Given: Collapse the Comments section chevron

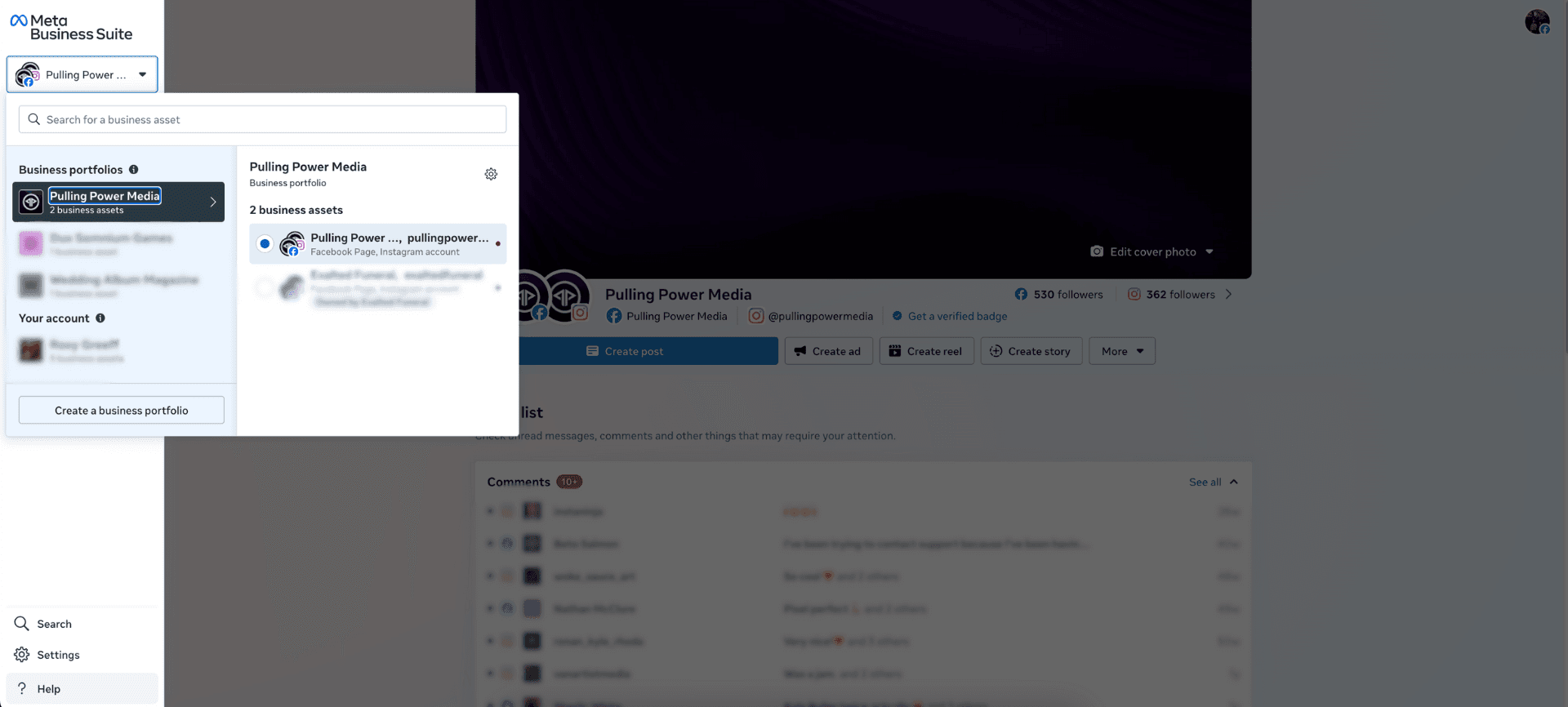Looking at the screenshot, I should [1233, 482].
